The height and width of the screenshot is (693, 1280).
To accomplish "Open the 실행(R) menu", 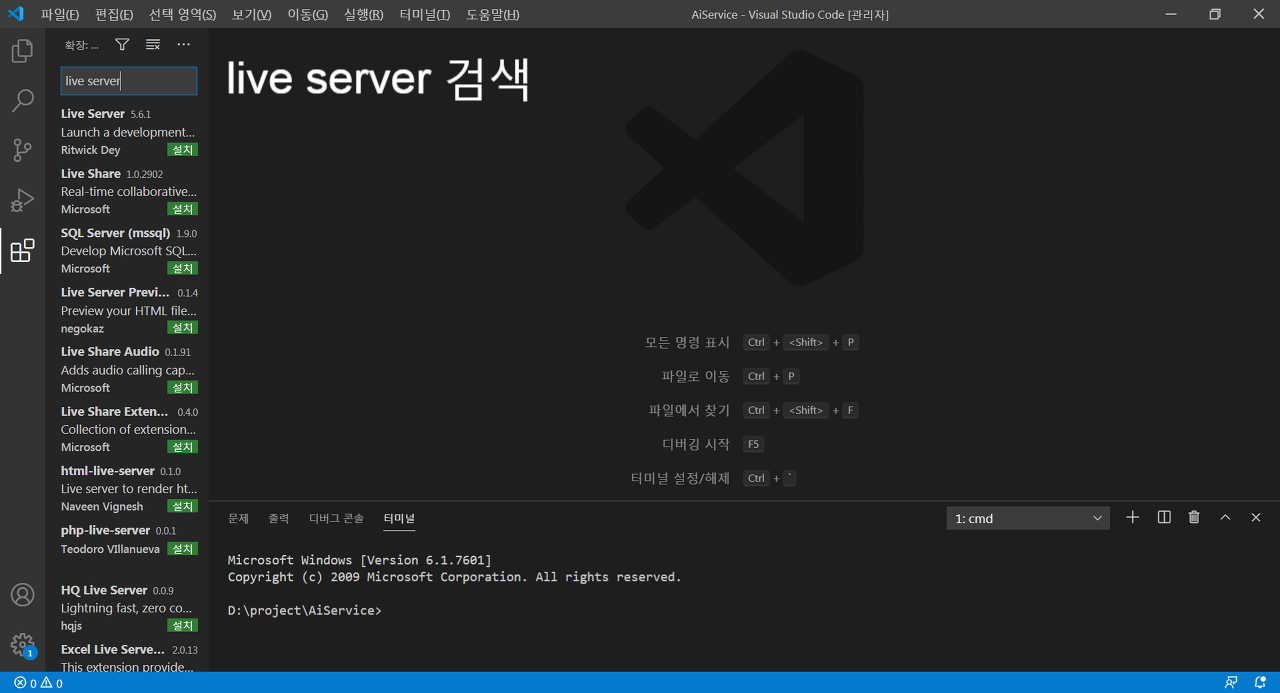I will [x=363, y=15].
